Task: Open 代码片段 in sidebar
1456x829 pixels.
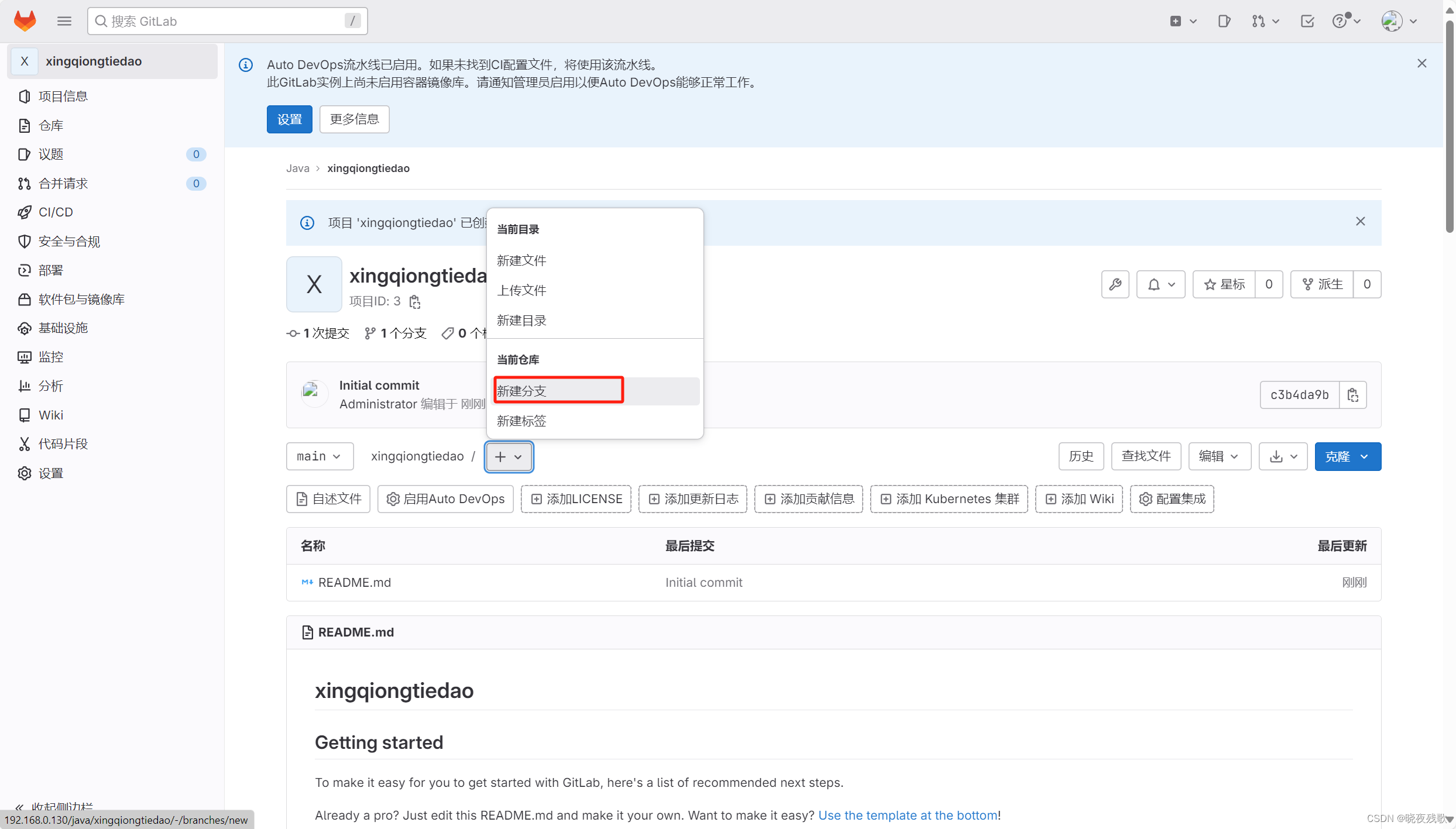Action: tap(112, 443)
